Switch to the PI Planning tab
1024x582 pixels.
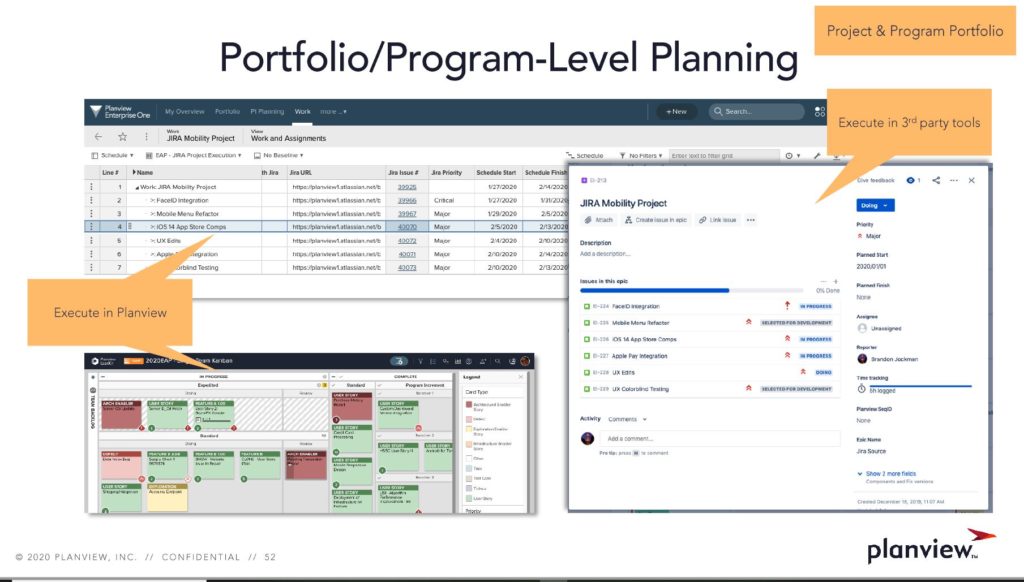[x=267, y=112]
